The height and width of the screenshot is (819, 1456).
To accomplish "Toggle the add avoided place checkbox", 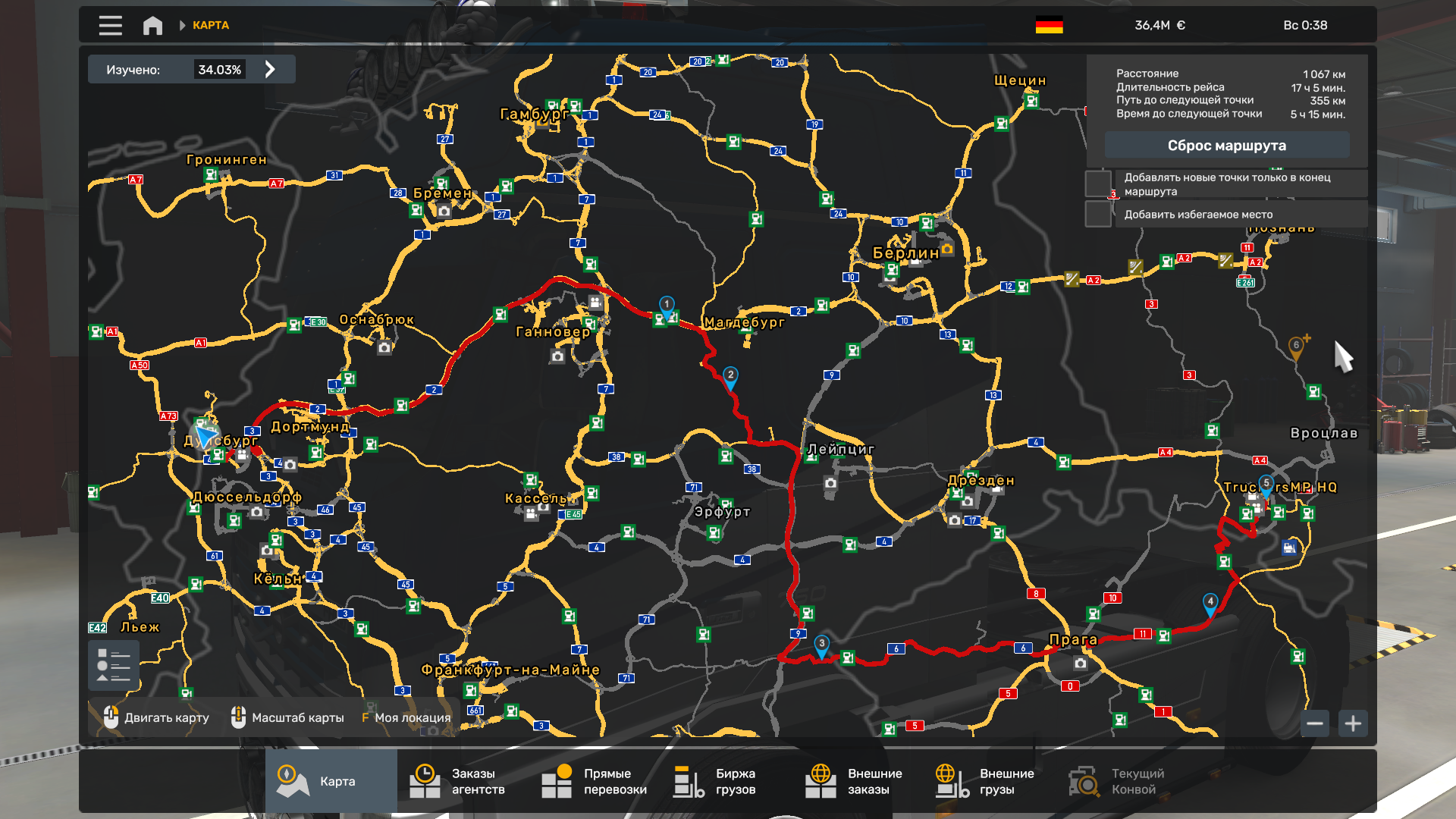I will coord(1097,214).
